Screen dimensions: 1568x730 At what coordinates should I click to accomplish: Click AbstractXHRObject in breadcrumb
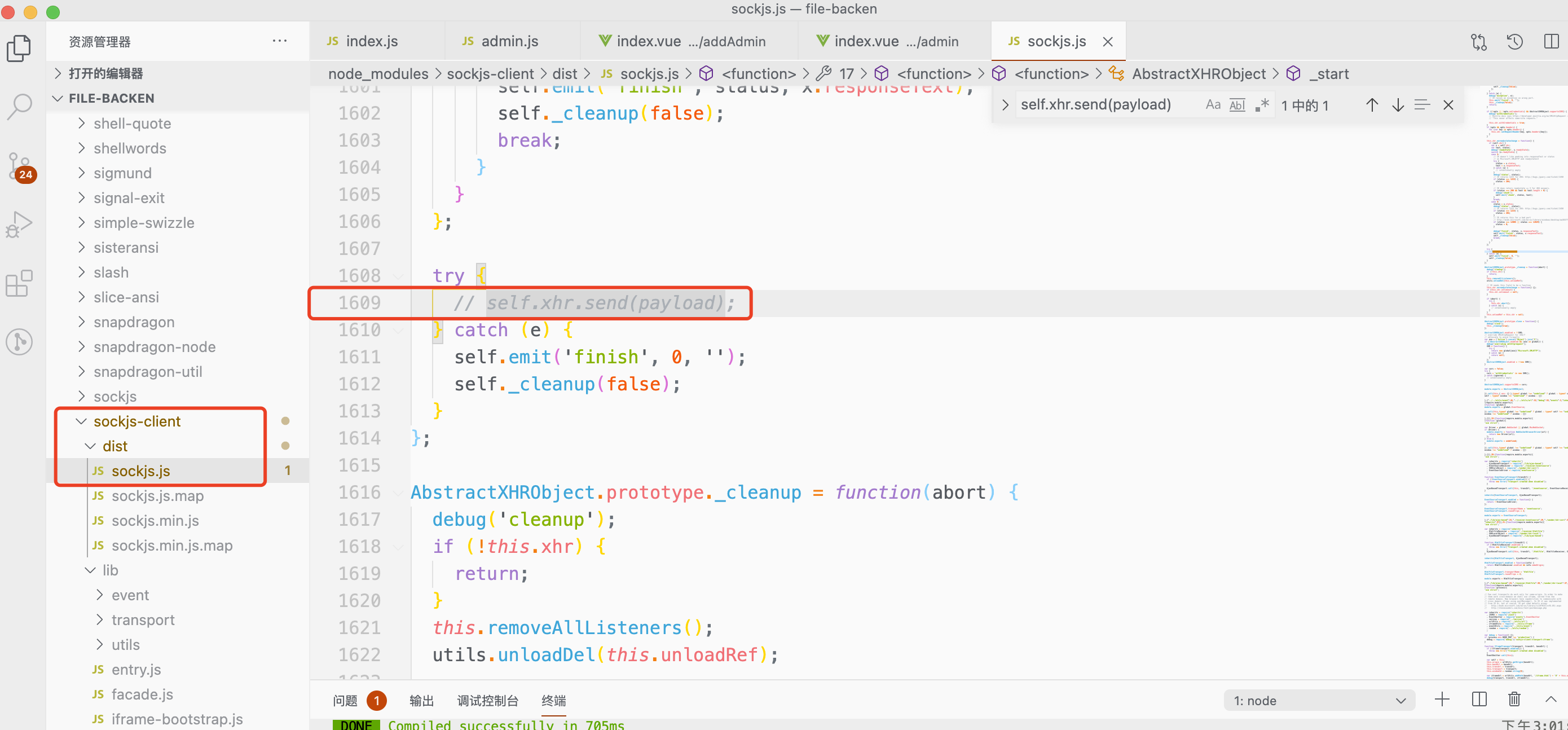point(1198,74)
